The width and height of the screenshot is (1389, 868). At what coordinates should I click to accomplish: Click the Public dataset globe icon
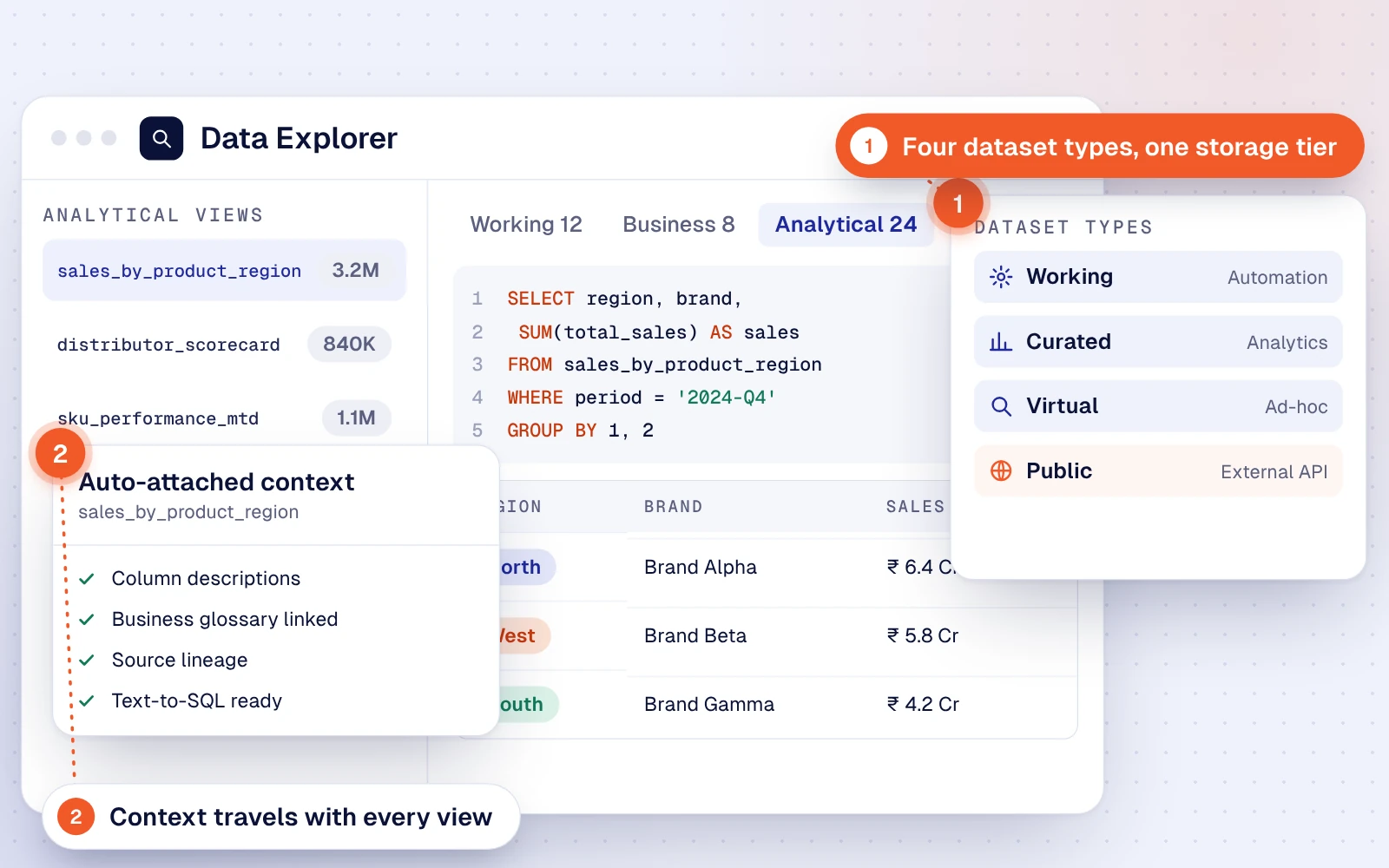pyautogui.click(x=1001, y=470)
